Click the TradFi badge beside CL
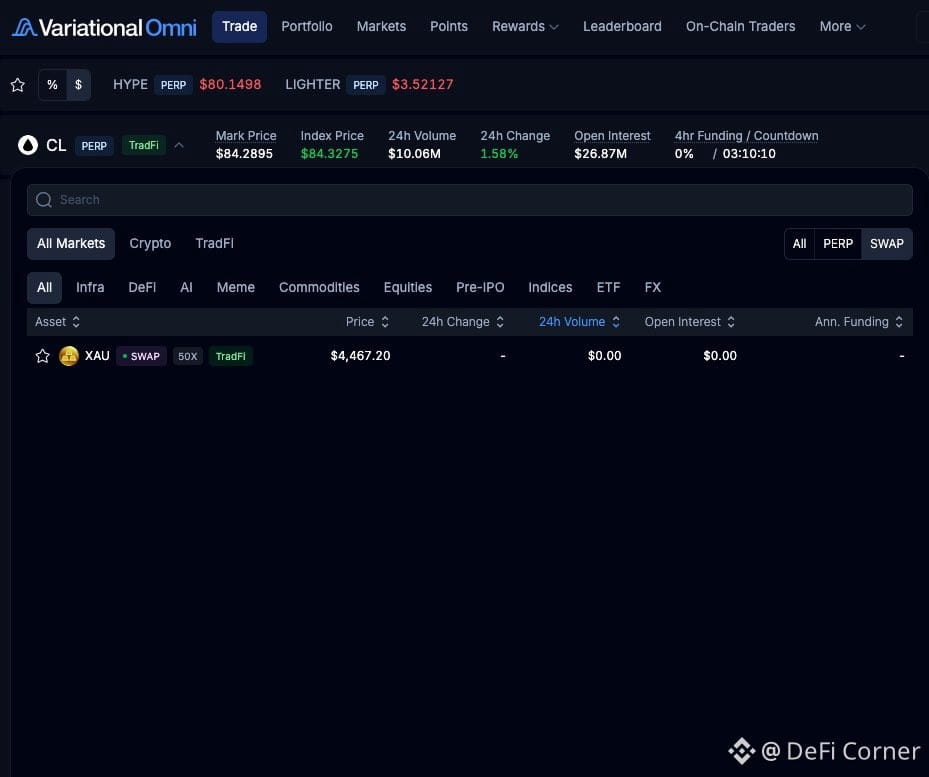 point(143,145)
